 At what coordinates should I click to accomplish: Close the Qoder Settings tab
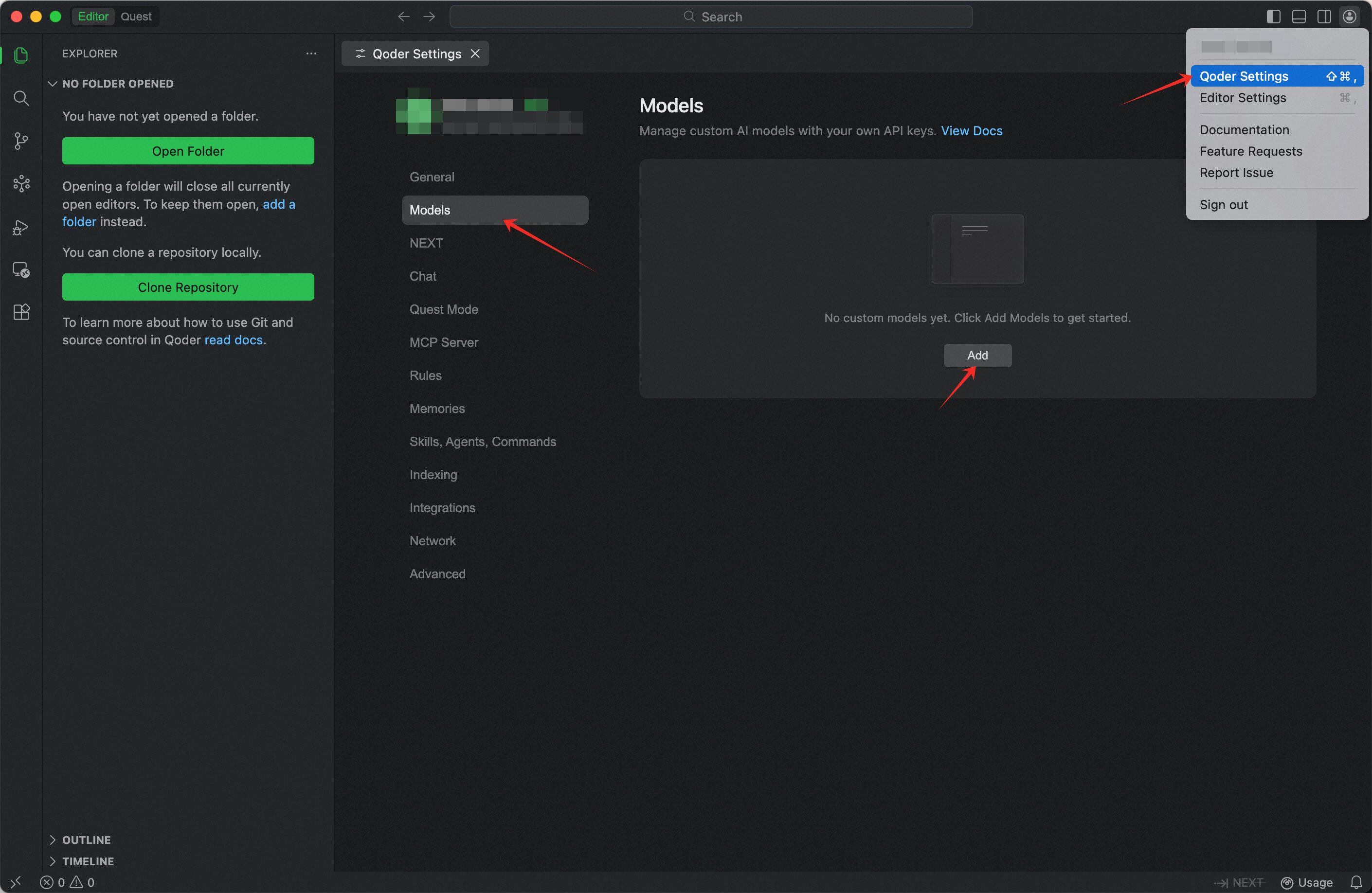[475, 54]
